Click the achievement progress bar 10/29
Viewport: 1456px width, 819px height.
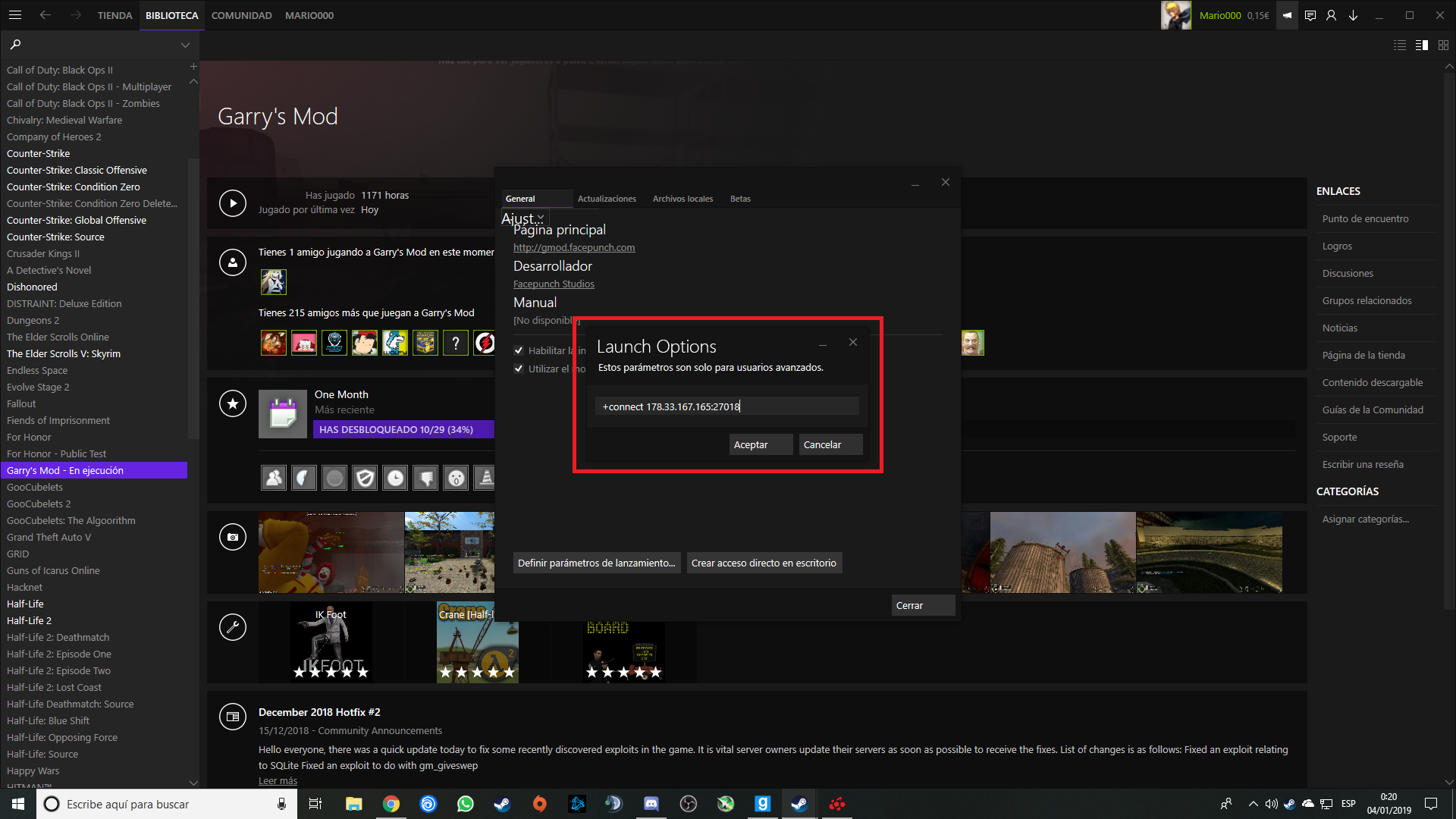pos(403,429)
